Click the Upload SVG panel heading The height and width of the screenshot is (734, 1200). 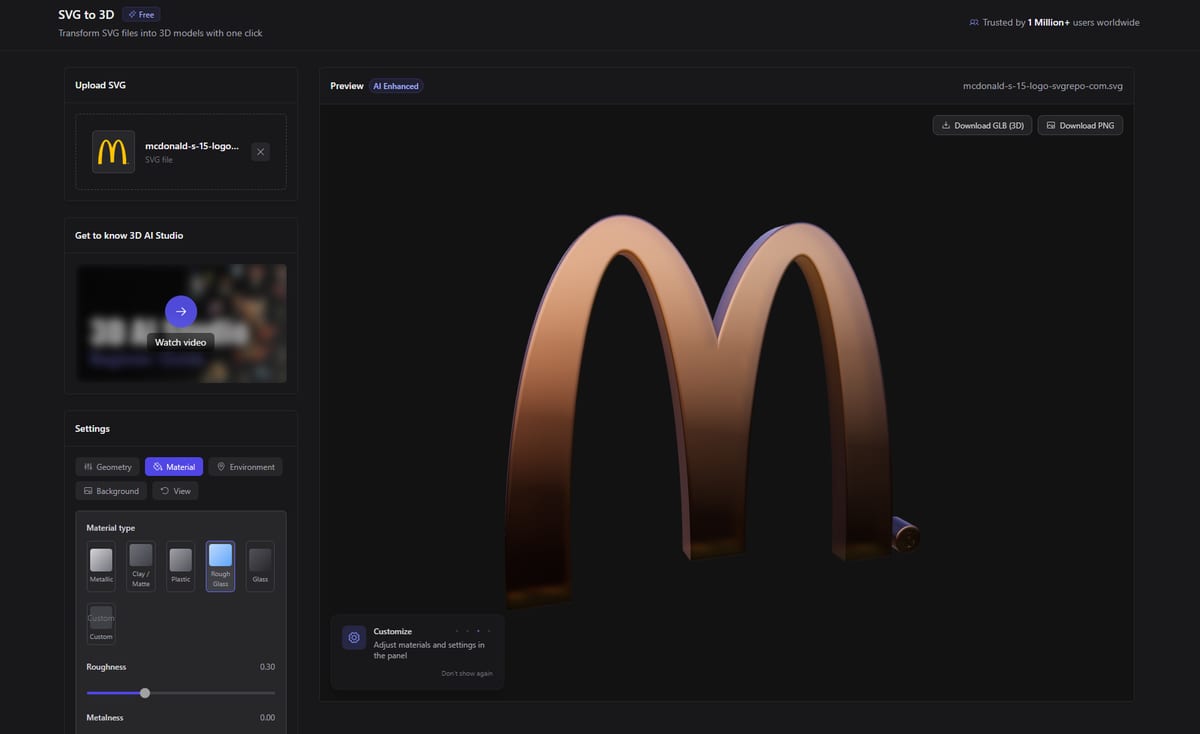coord(100,85)
